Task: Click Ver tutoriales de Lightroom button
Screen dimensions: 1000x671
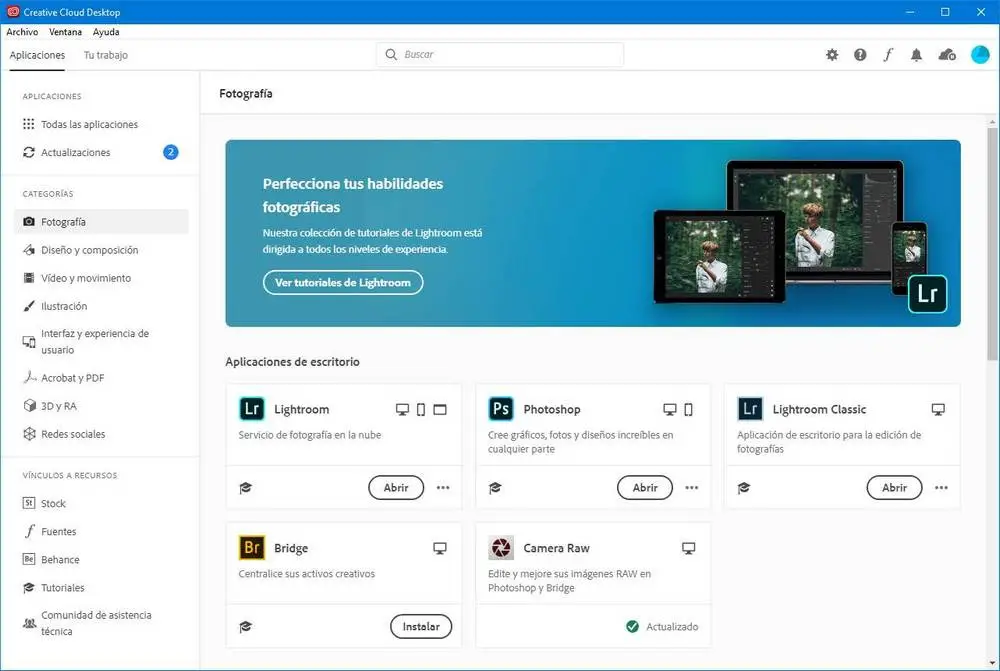Action: point(343,283)
